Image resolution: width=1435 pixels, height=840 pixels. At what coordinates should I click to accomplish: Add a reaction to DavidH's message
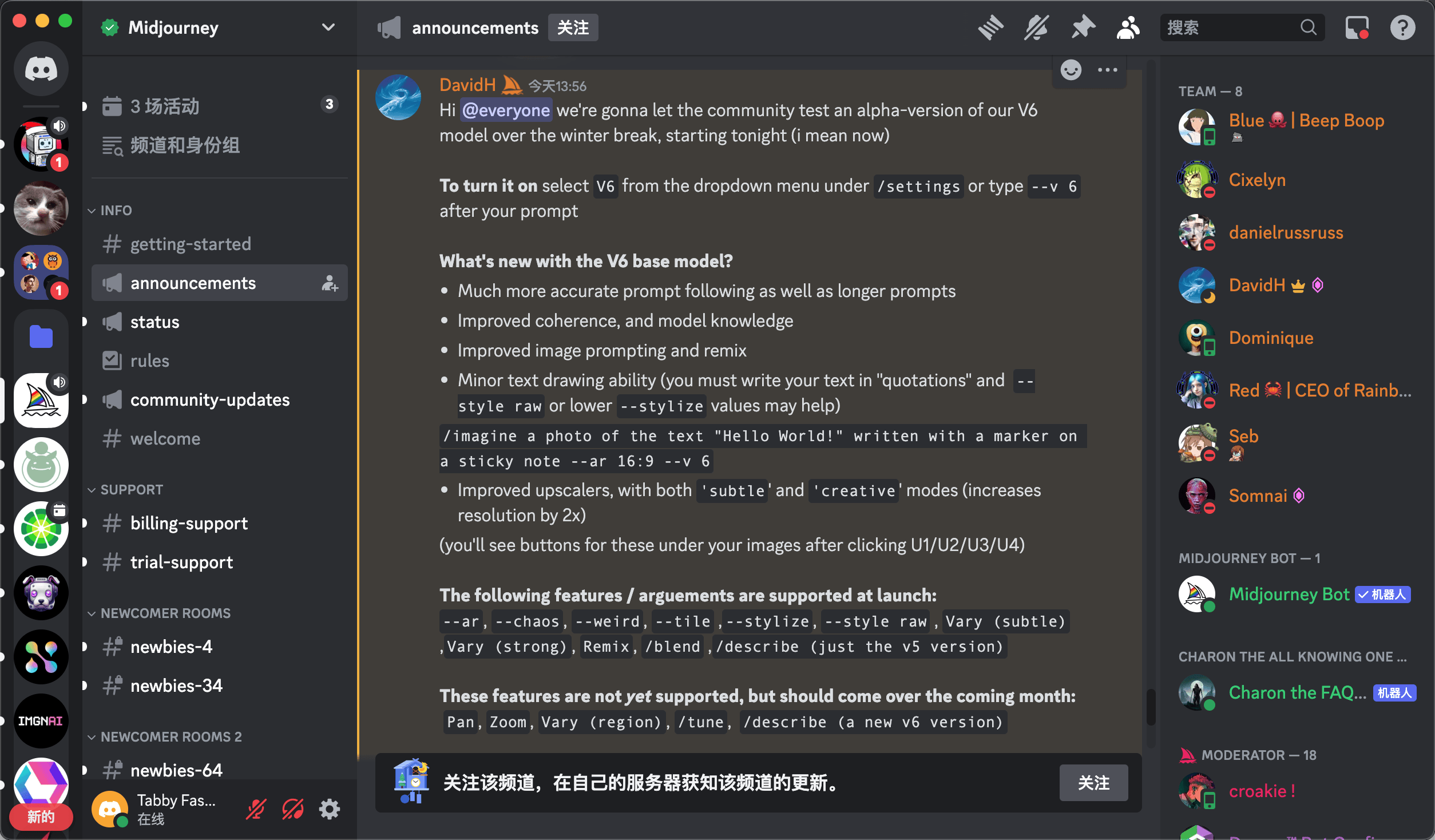coord(1071,70)
